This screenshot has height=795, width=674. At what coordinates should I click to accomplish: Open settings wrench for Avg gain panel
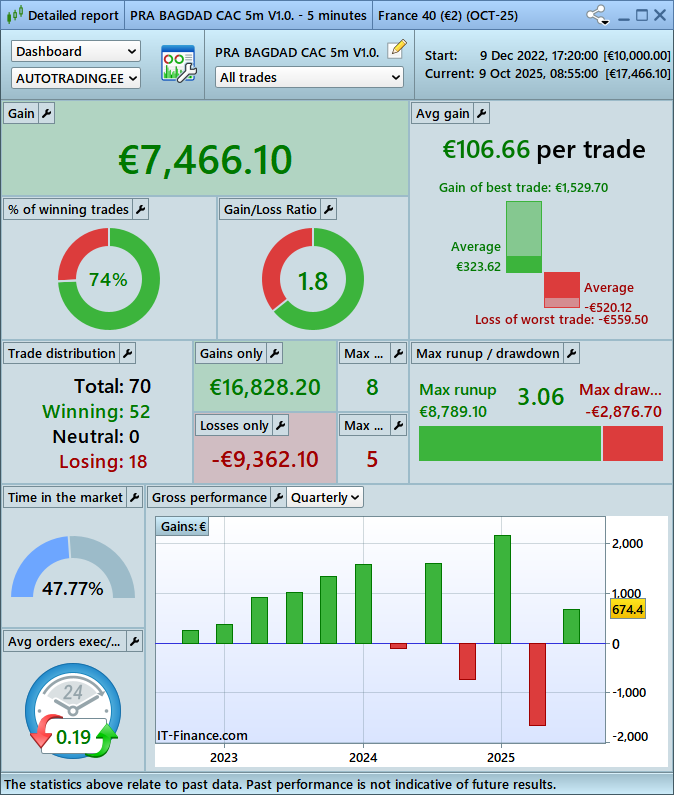[481, 114]
